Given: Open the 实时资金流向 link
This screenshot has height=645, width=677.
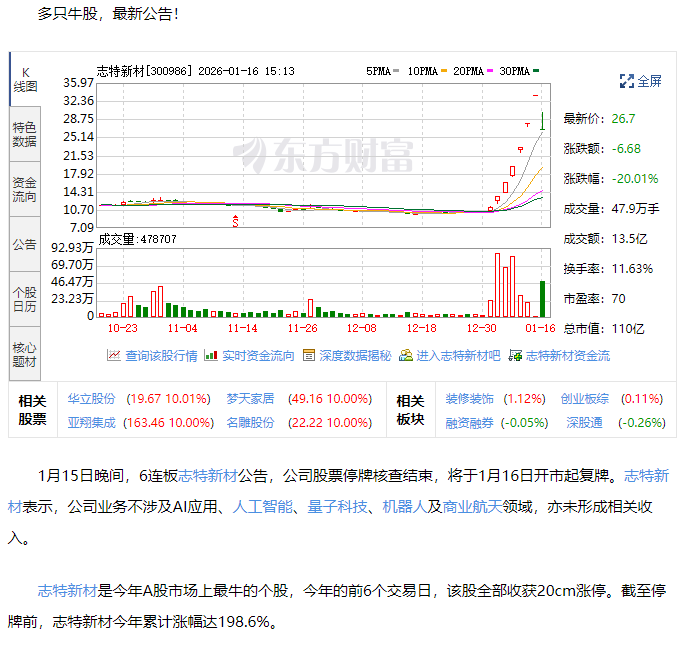Looking at the screenshot, I should tap(258, 356).
